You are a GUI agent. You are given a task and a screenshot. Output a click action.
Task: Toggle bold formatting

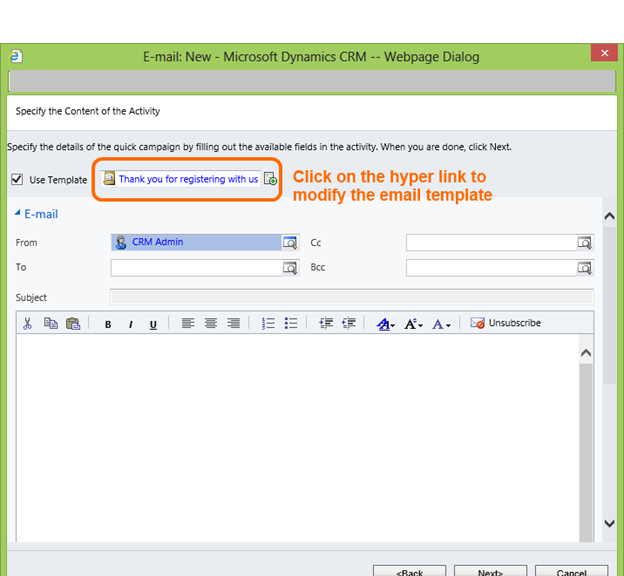[x=108, y=324]
